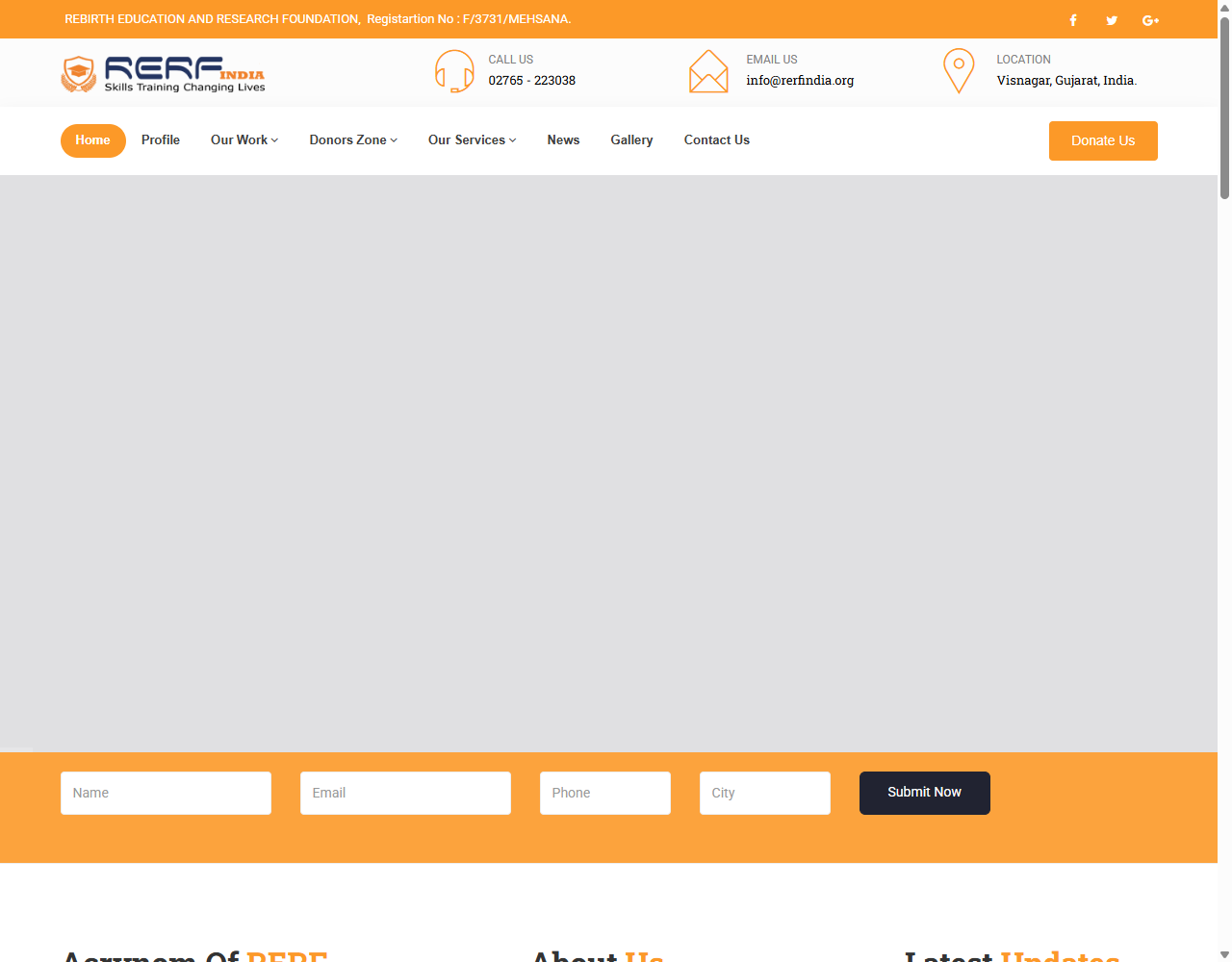Image resolution: width=1232 pixels, height=962 pixels.
Task: Click the map pin Location icon
Action: point(959,71)
